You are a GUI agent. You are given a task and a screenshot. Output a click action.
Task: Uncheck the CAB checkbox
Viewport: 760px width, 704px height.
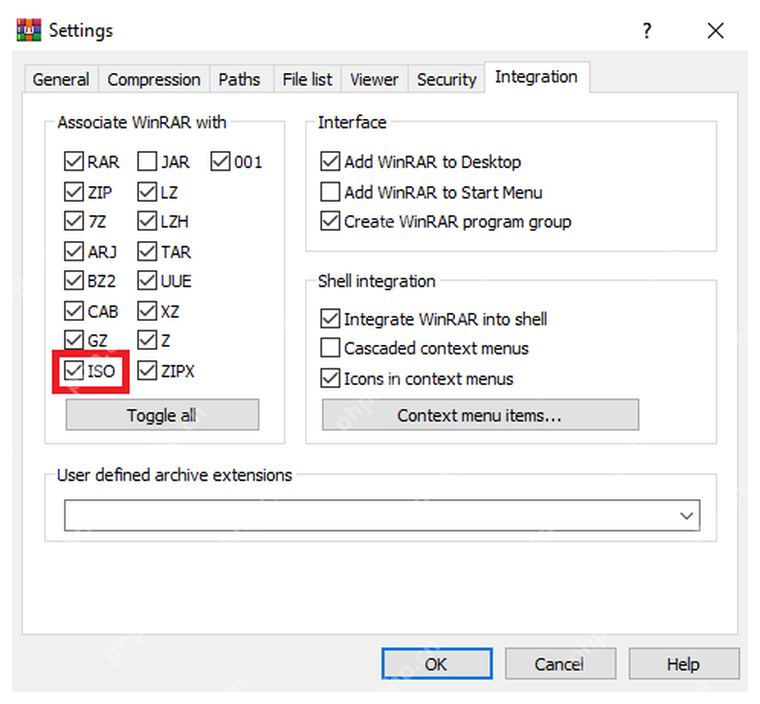click(x=74, y=311)
